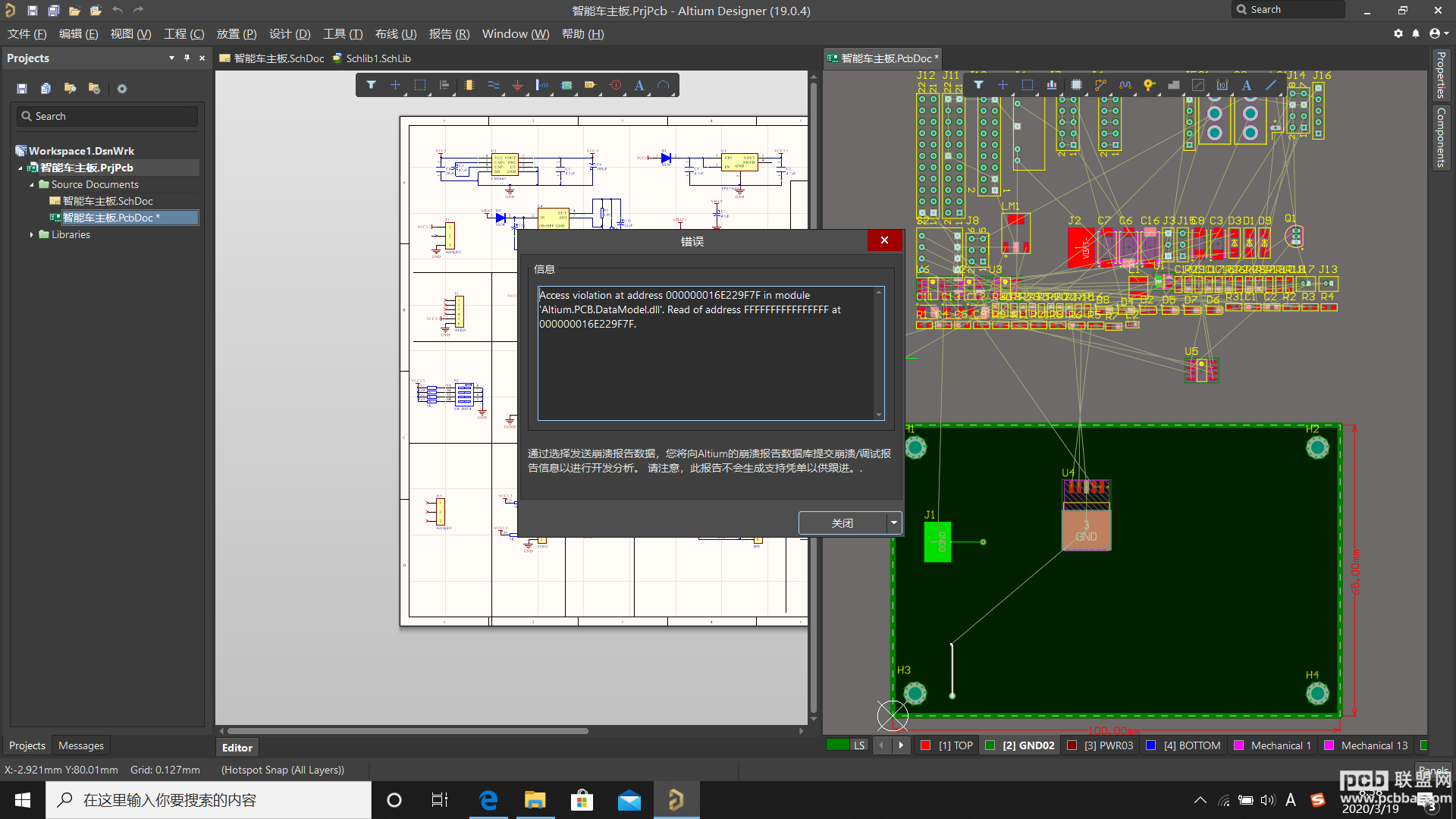Place a text string in schematic toolbar

coord(639,85)
